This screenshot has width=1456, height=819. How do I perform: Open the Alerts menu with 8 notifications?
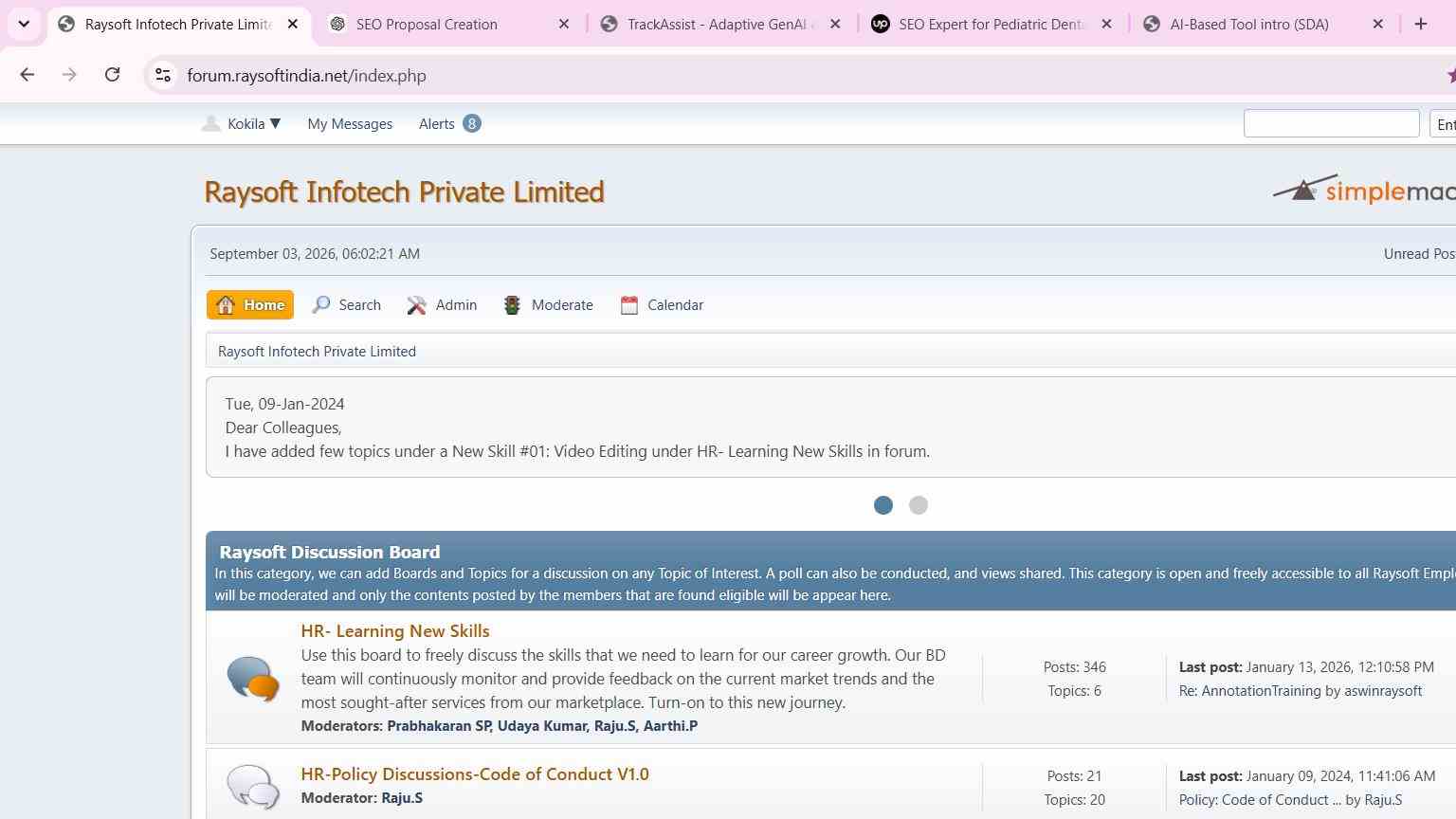click(450, 123)
